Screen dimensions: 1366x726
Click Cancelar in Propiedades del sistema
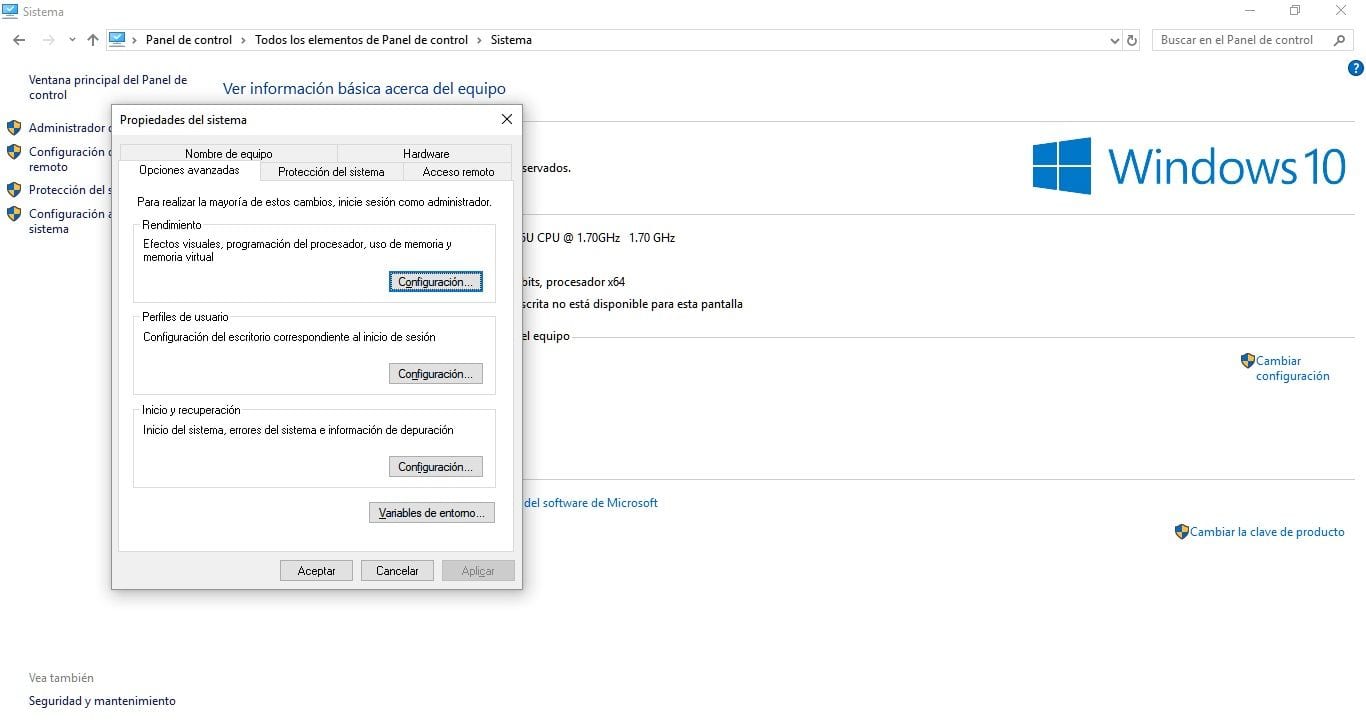[397, 571]
